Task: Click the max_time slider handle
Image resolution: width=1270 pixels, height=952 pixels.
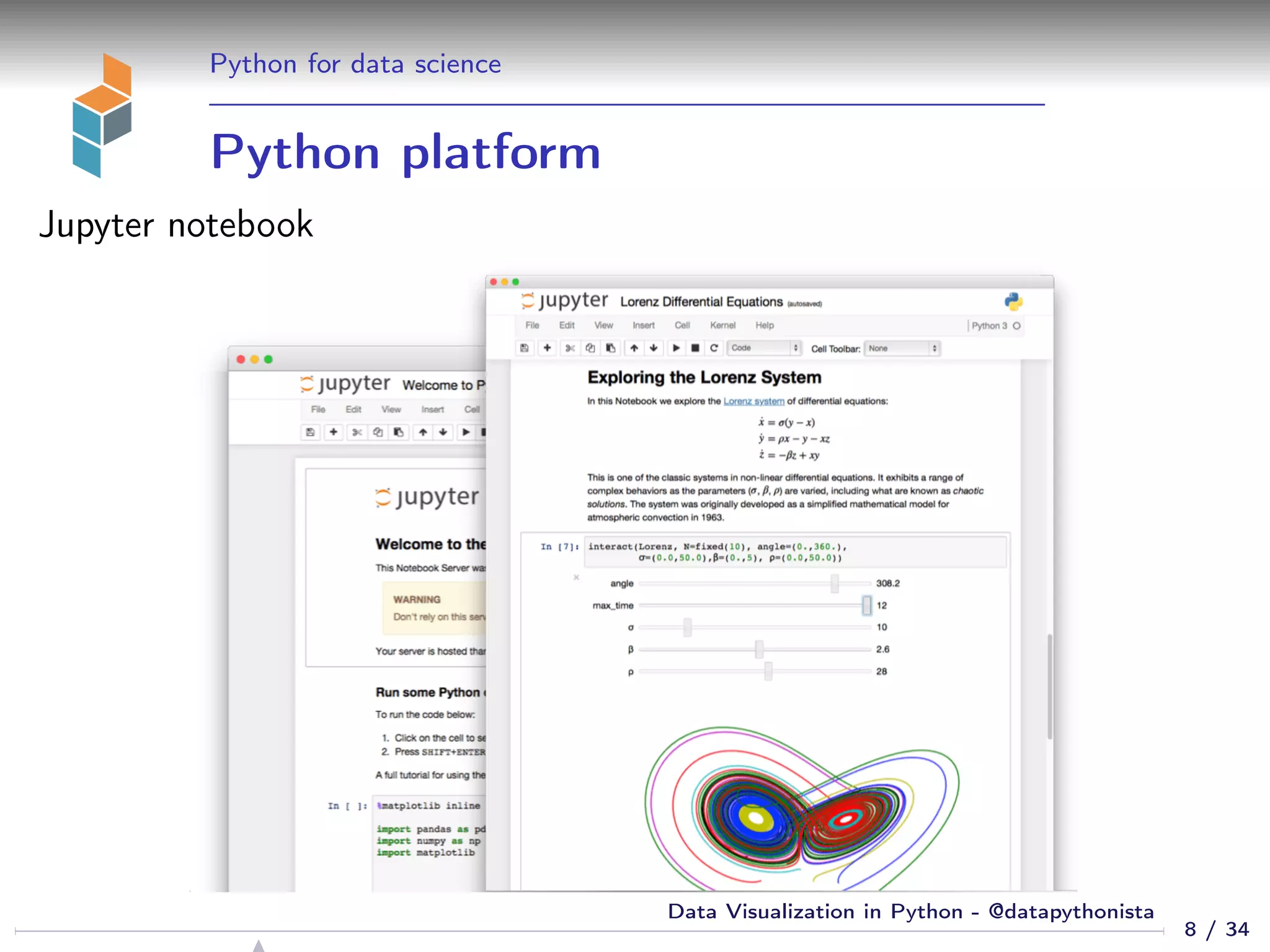Action: [x=866, y=606]
